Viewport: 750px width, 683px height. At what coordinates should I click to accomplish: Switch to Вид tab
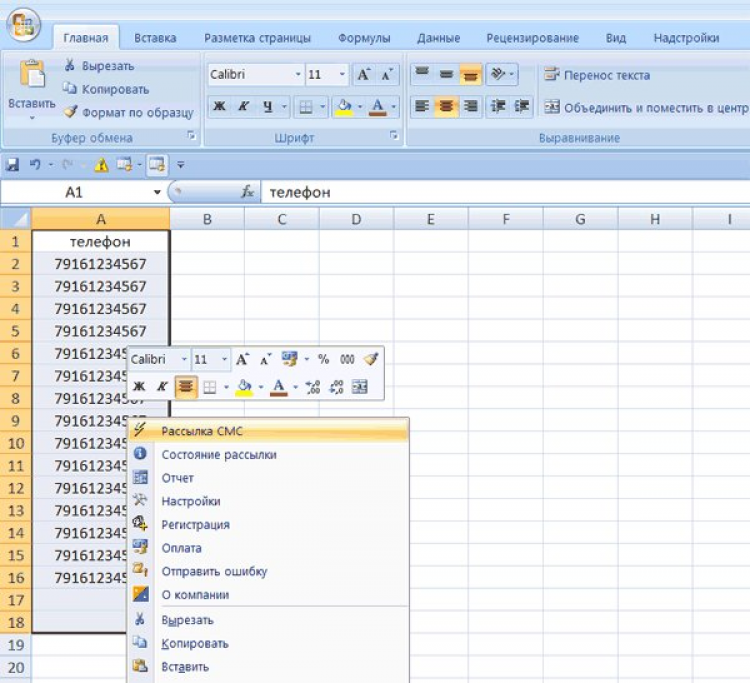(x=616, y=38)
